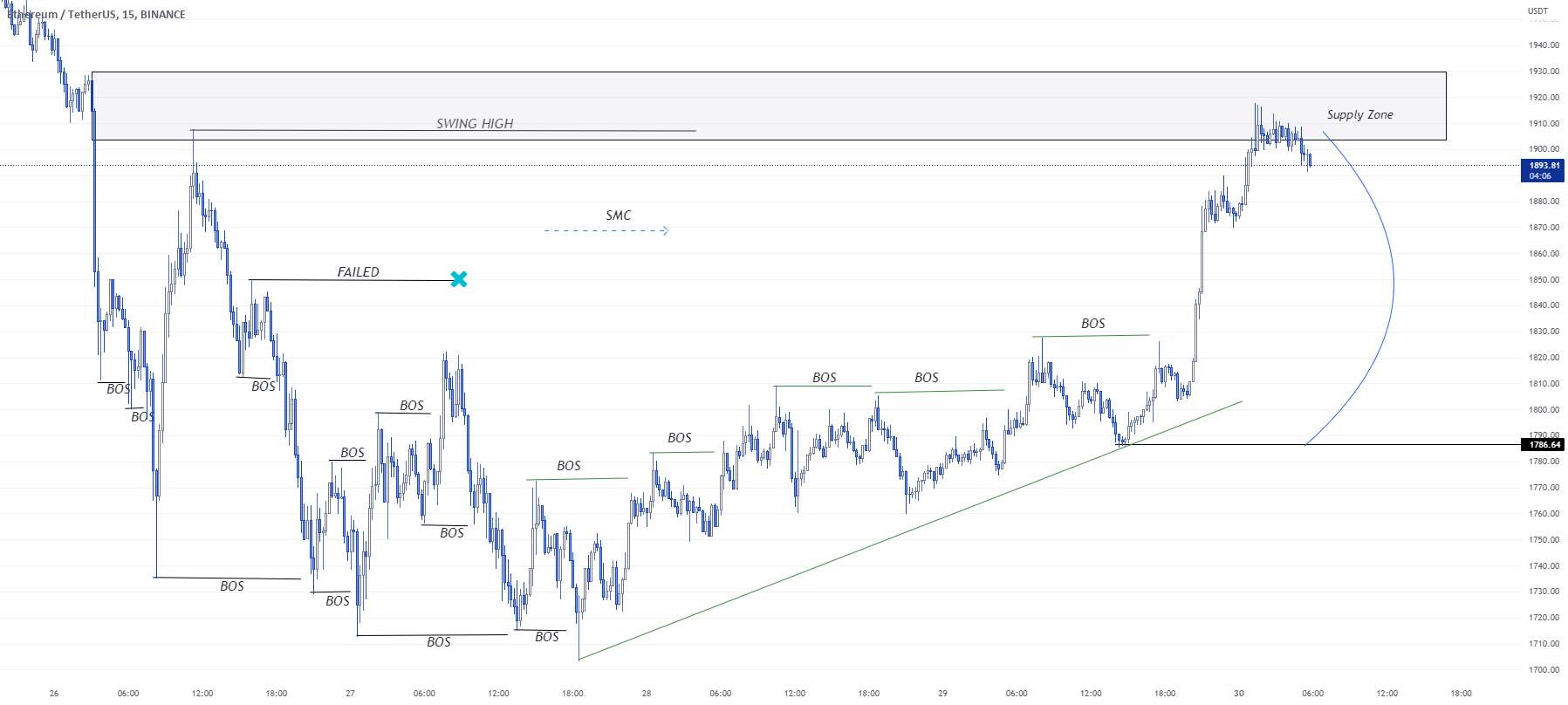Image resolution: width=1568 pixels, height=705 pixels.
Task: Click the Supply Zone text label
Action: tap(1359, 115)
